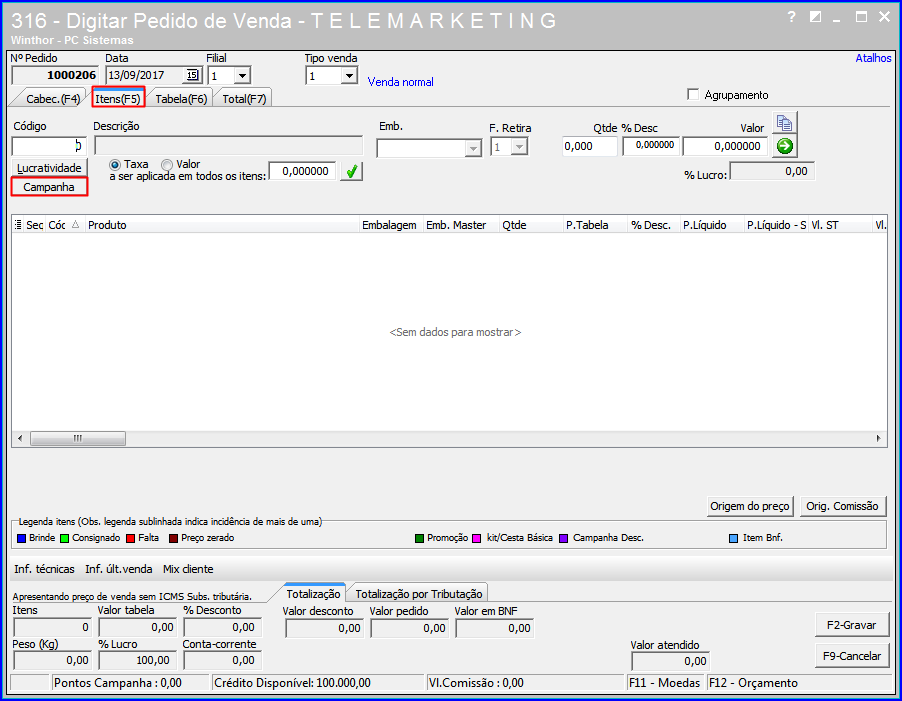Select the Totalização por Tributação tab
Screen dimensions: 902x701
(419, 593)
